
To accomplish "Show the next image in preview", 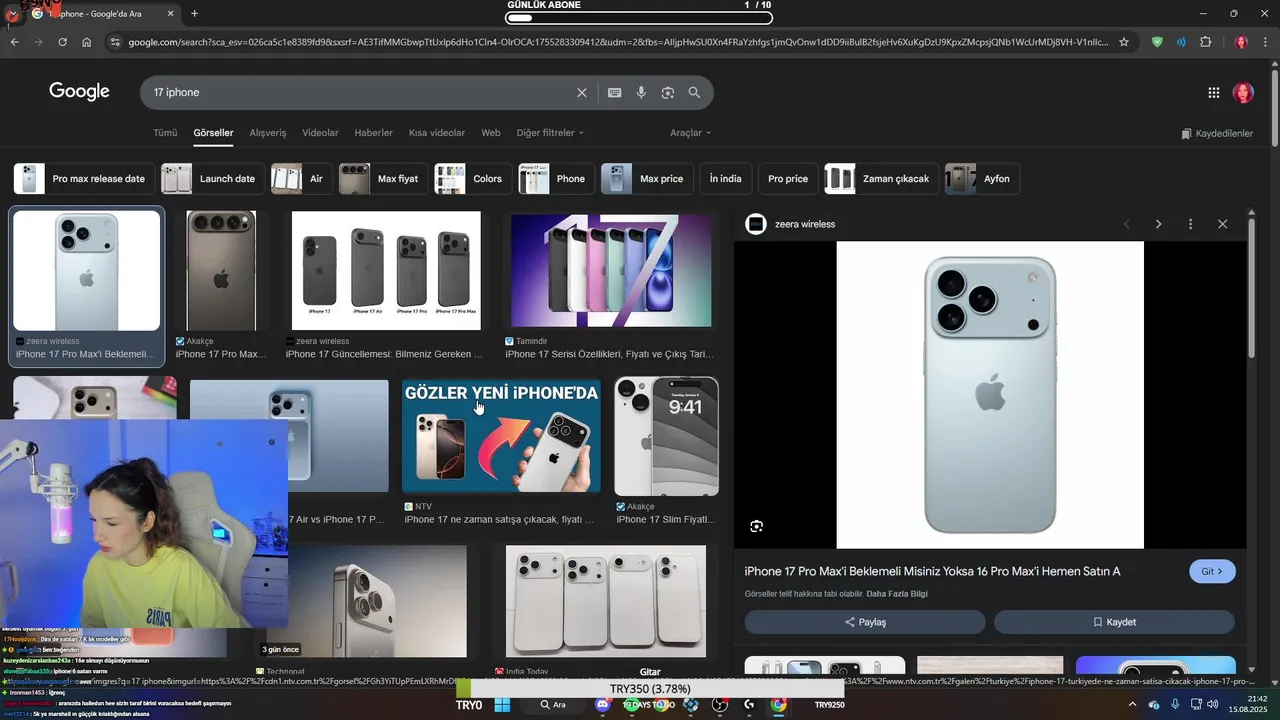I will pyautogui.click(x=1158, y=224).
